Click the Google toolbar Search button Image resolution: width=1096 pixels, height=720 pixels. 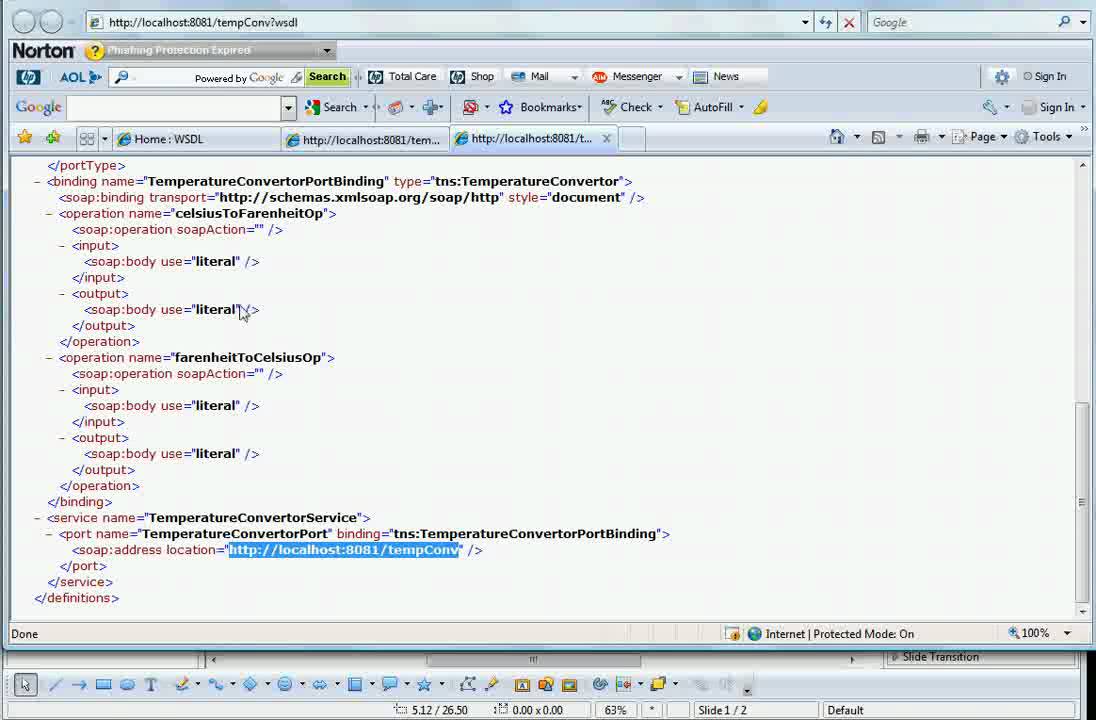[331, 107]
